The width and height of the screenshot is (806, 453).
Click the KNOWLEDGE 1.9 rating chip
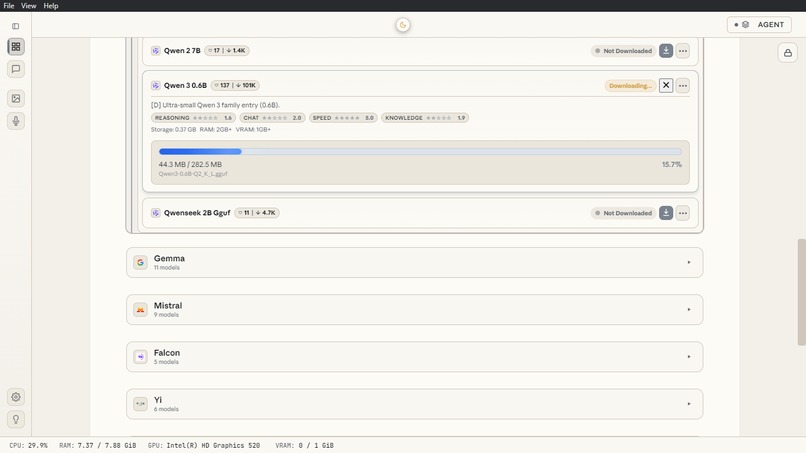425,118
